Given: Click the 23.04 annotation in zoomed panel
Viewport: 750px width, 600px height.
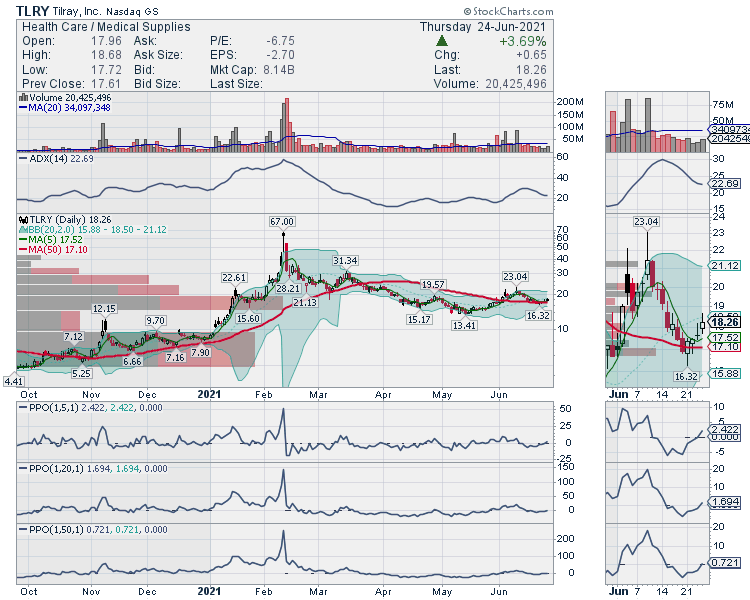Looking at the screenshot, I should click(x=646, y=222).
